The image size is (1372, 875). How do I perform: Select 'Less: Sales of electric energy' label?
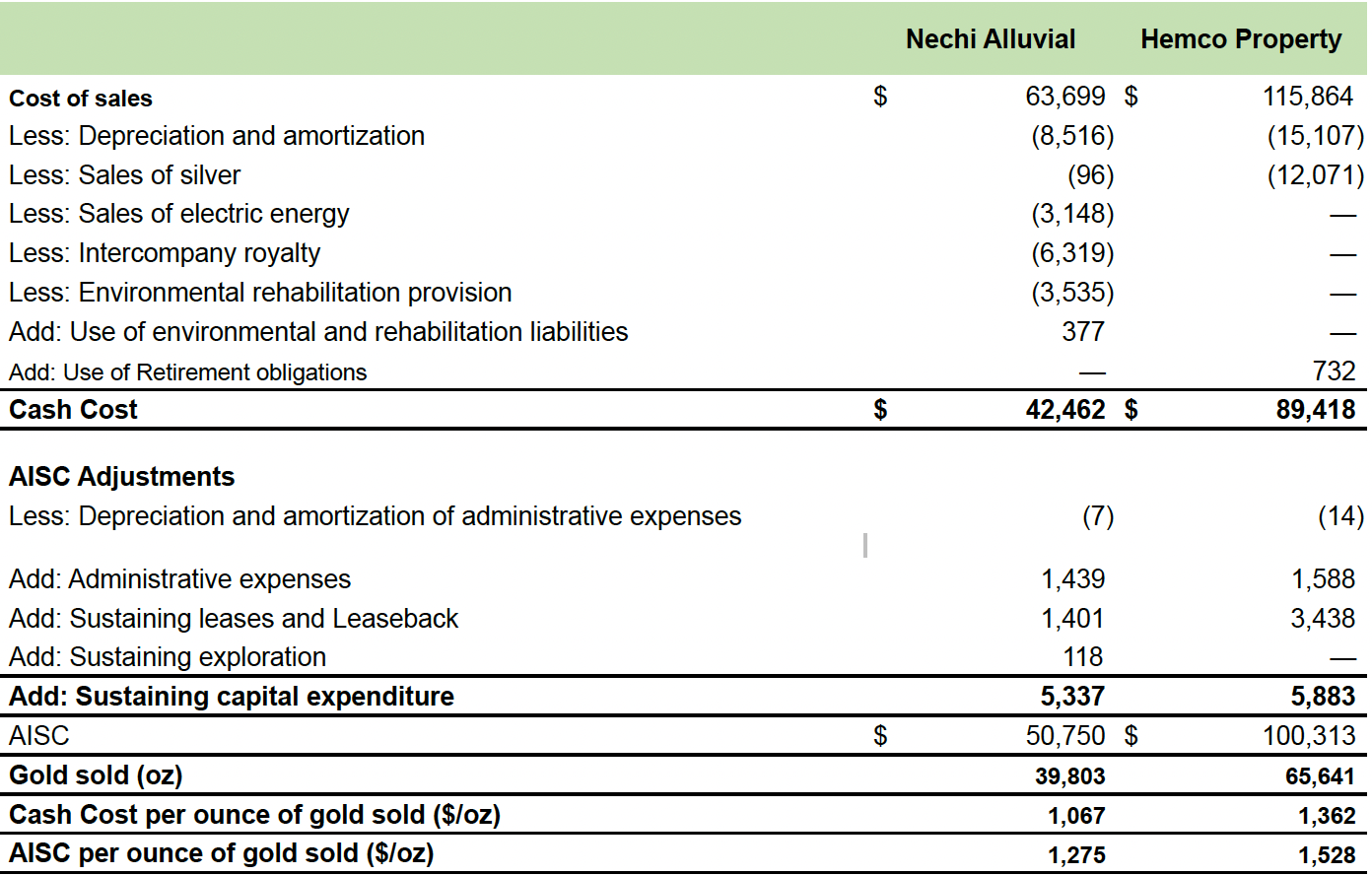pos(179,214)
